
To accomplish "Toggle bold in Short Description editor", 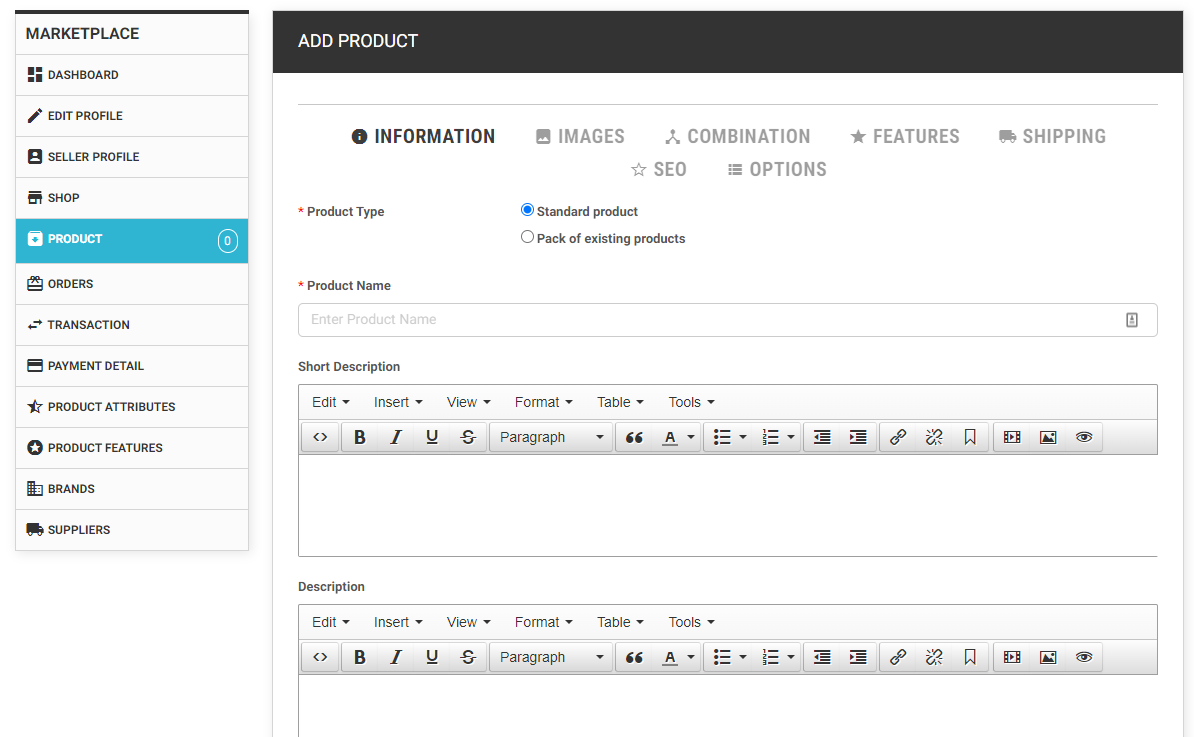I will (359, 437).
